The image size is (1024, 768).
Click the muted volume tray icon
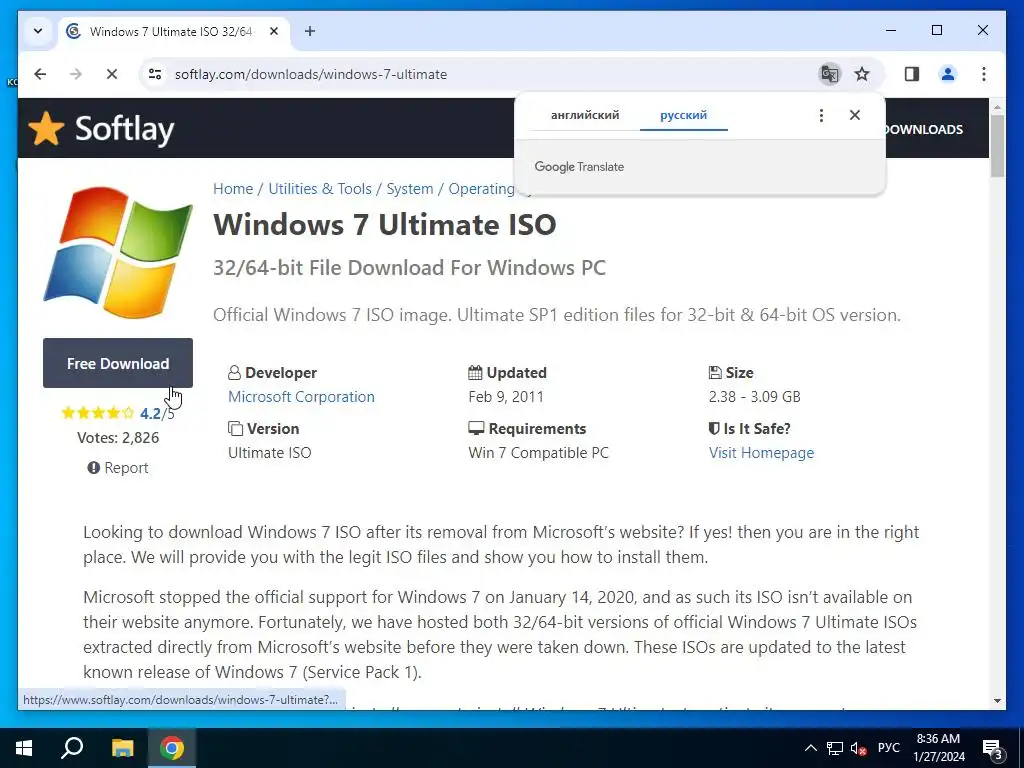pos(858,748)
